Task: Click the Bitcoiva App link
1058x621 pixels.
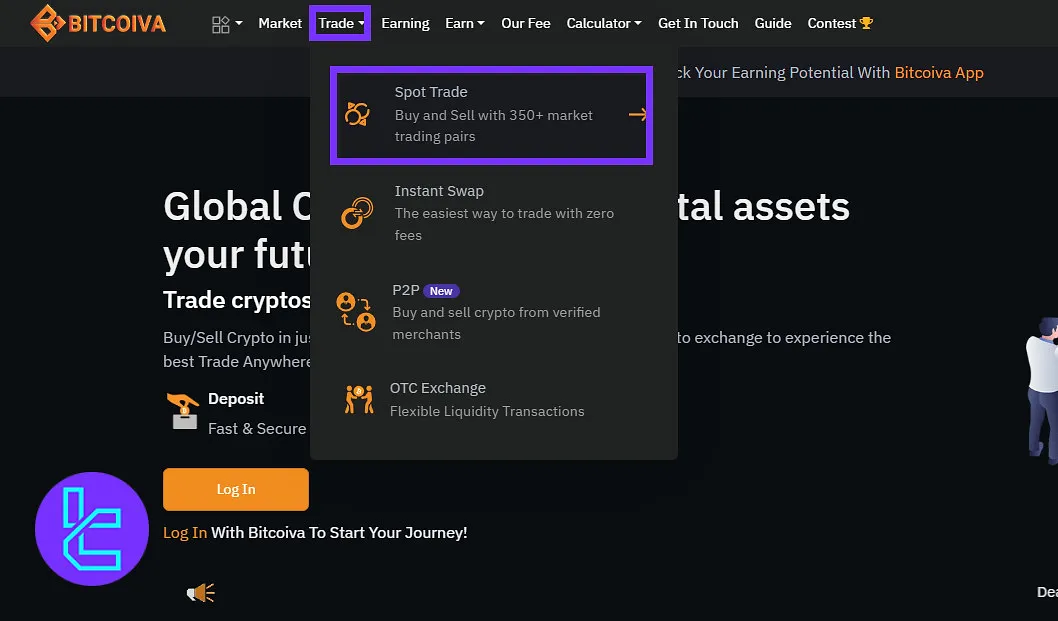Action: tap(939, 72)
